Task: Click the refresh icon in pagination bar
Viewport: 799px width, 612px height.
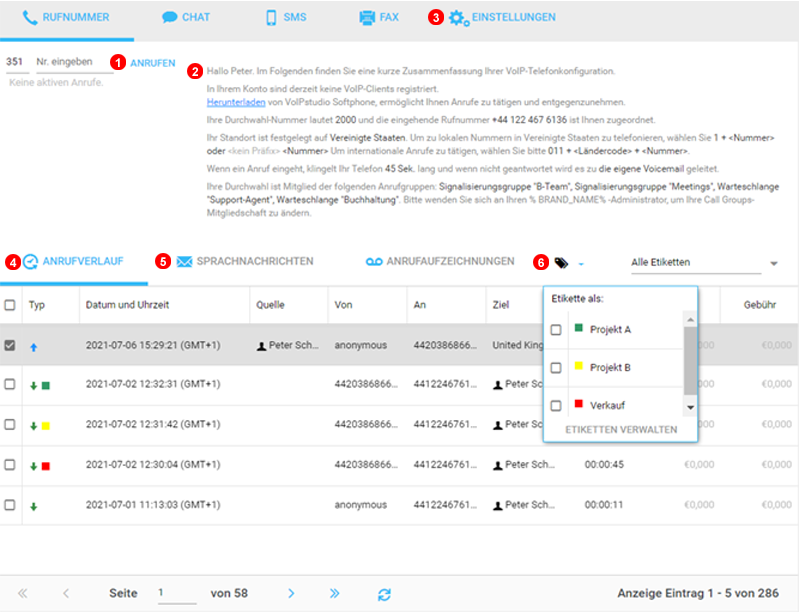Action: [x=384, y=594]
